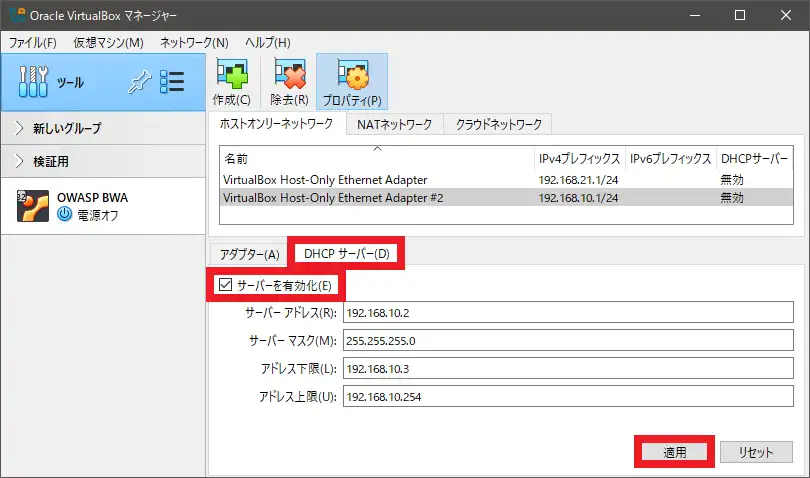Open the Tools list menu icon

pos(172,82)
